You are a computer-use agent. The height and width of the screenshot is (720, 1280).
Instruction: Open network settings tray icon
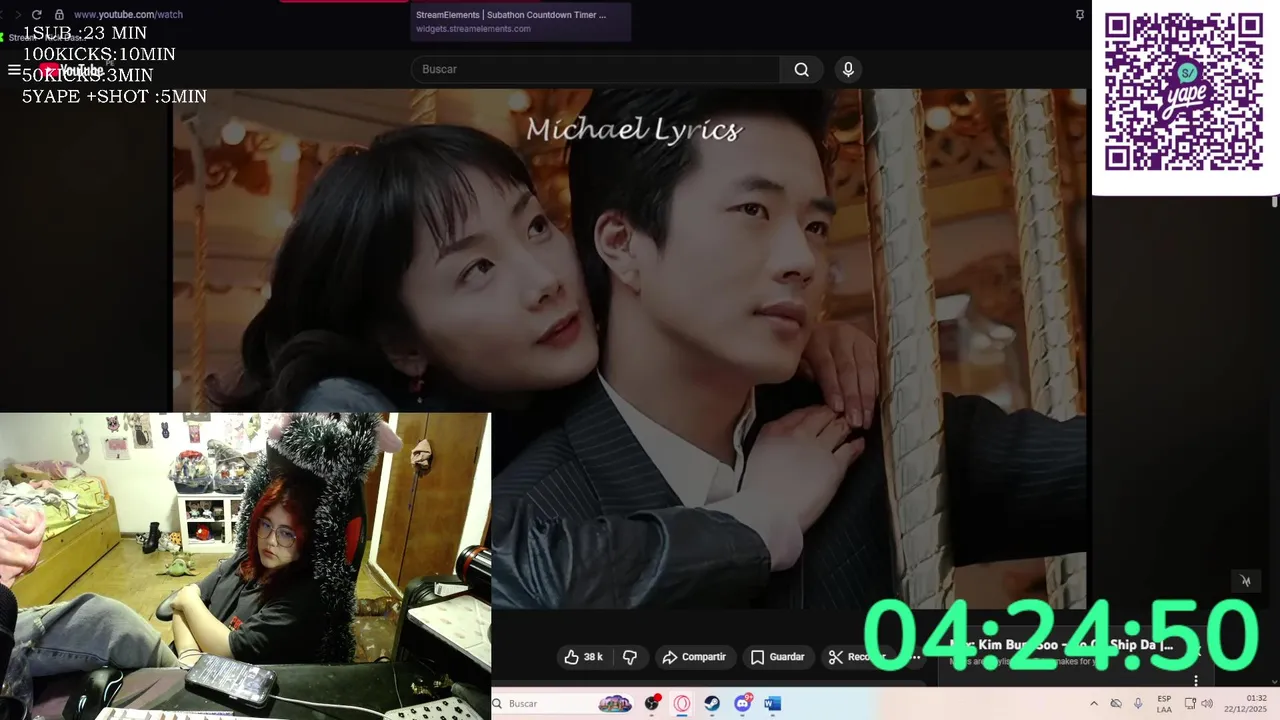click(x=1190, y=704)
